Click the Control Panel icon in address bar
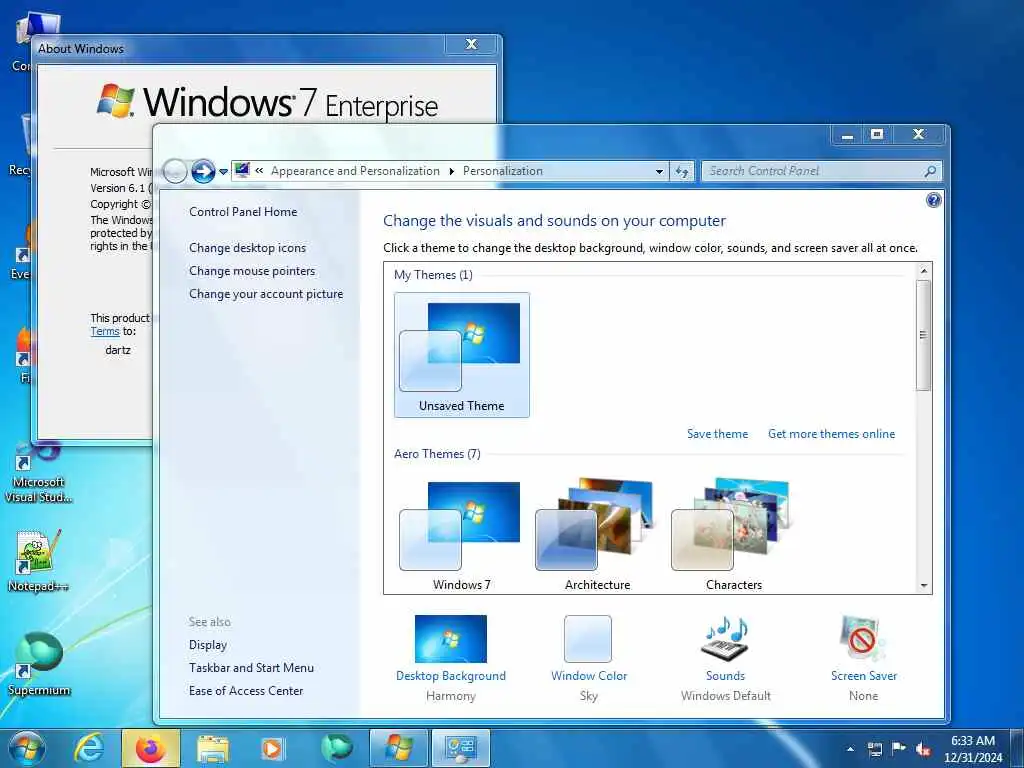The height and width of the screenshot is (768, 1024). point(242,170)
